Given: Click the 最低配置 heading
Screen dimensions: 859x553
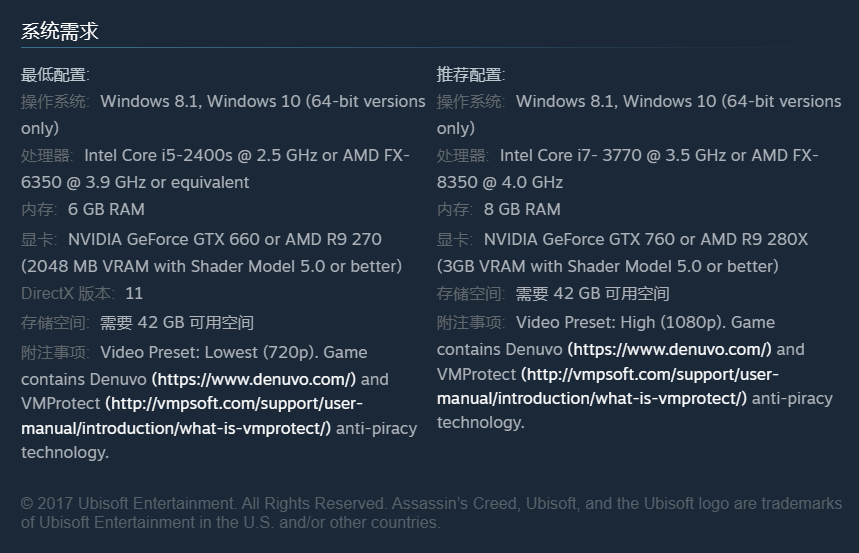Looking at the screenshot, I should tap(55, 75).
